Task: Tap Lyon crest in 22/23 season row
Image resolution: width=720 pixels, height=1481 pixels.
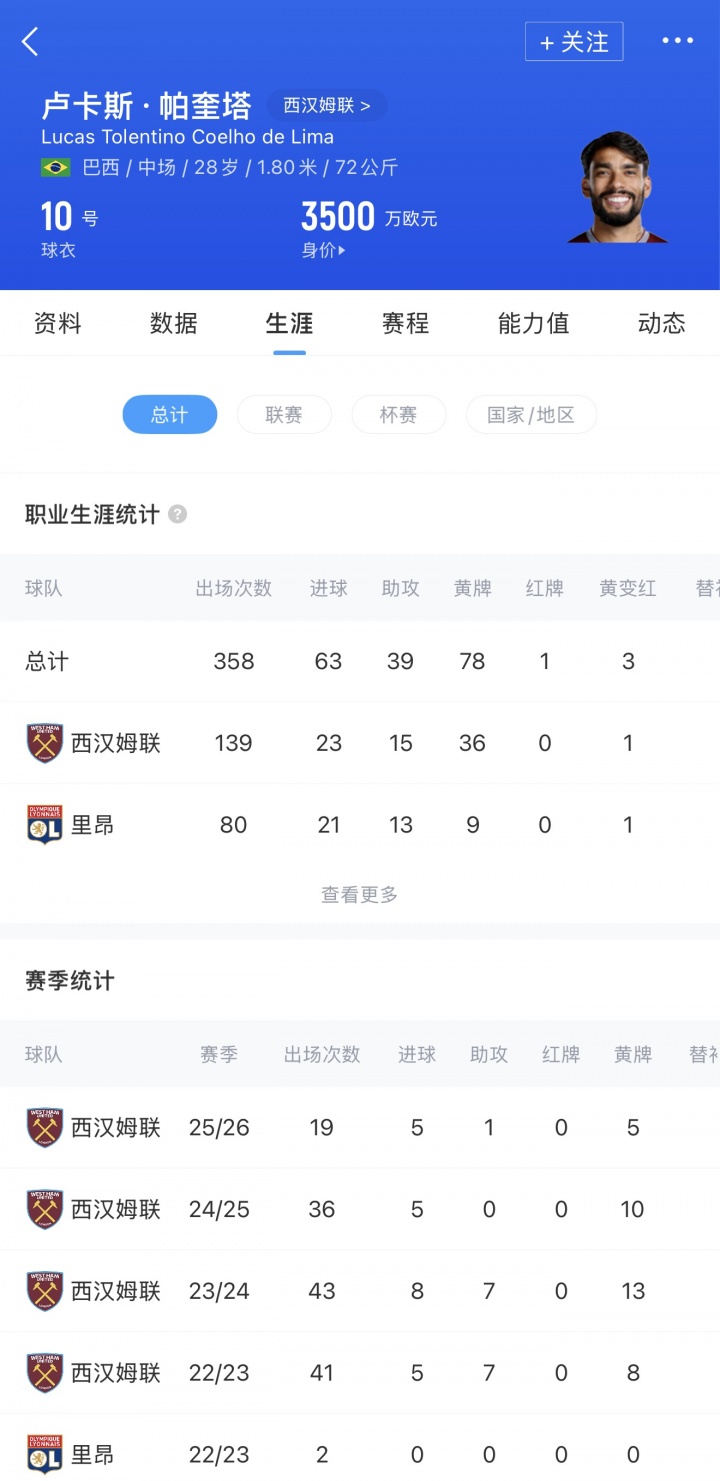Action: click(x=45, y=1455)
